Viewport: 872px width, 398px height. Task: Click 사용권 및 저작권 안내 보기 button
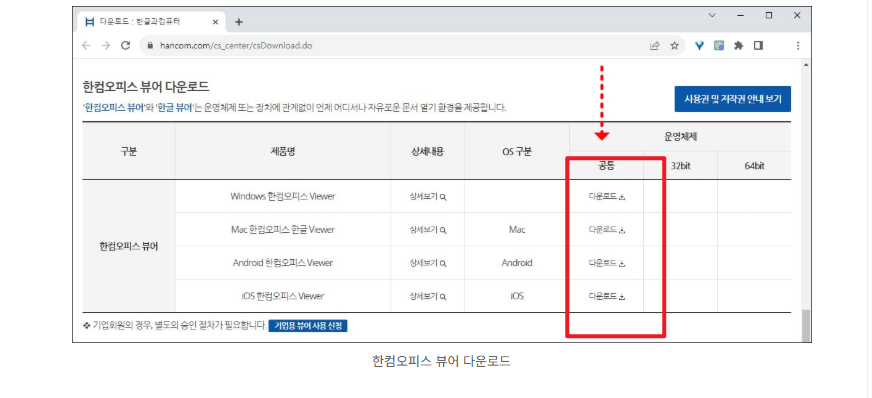pos(732,99)
